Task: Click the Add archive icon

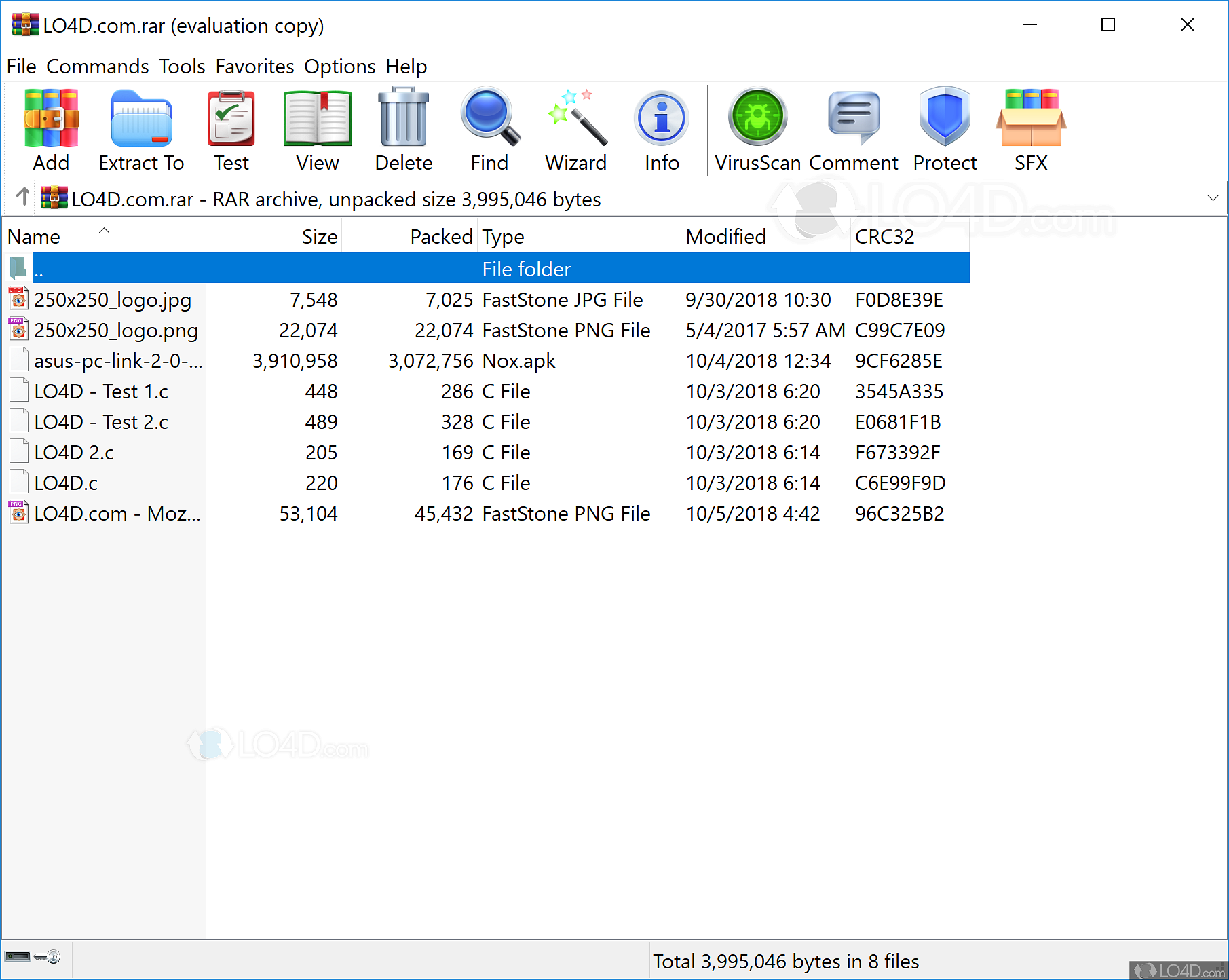Action: coord(51,129)
